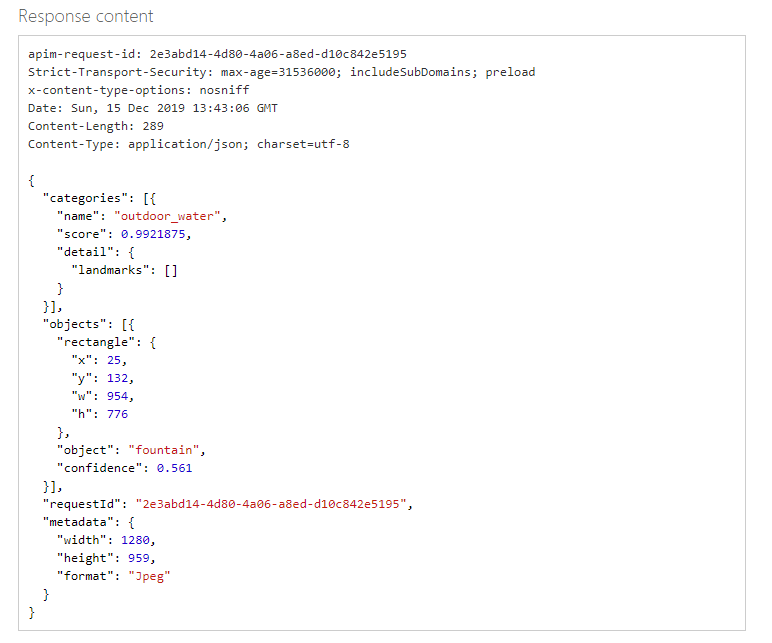Click the metadata width value 1280

click(x=135, y=540)
